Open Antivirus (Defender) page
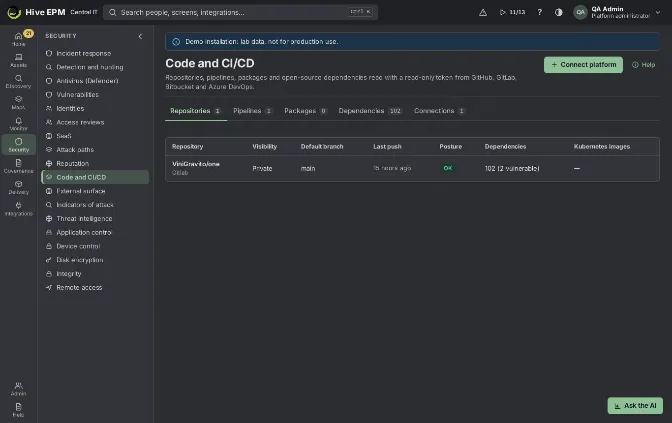Image resolution: width=672 pixels, height=423 pixels. [95, 81]
